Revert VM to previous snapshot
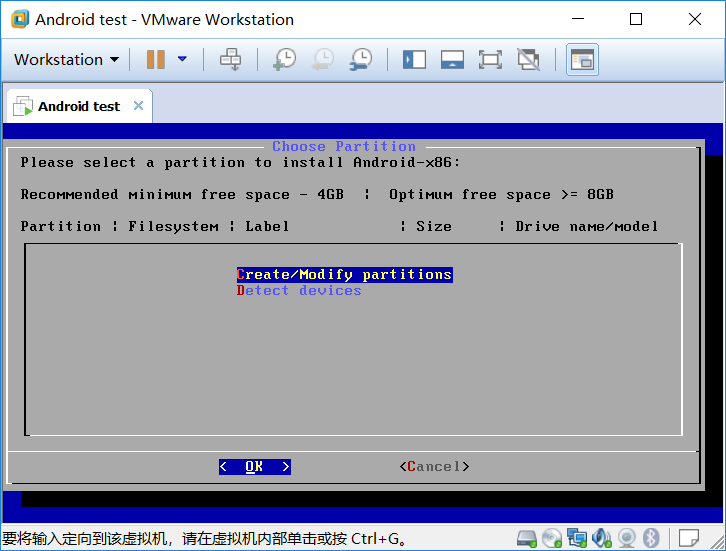Viewport: 726px width, 551px height. (x=323, y=59)
